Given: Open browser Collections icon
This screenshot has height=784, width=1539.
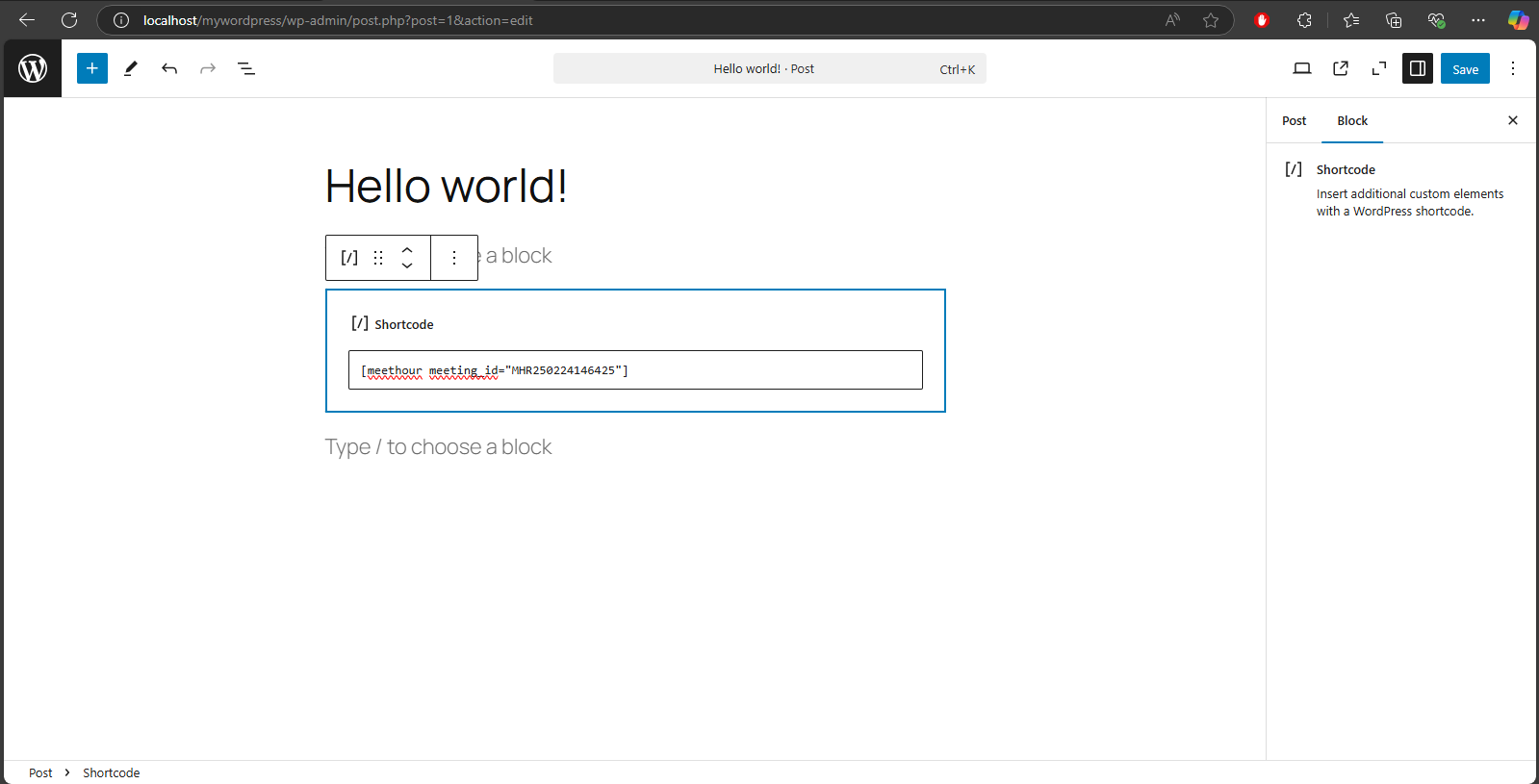Looking at the screenshot, I should 1394,20.
